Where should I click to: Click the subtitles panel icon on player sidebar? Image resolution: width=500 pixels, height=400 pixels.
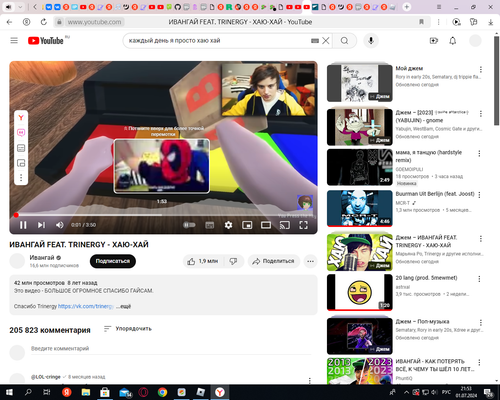[x=21, y=148]
